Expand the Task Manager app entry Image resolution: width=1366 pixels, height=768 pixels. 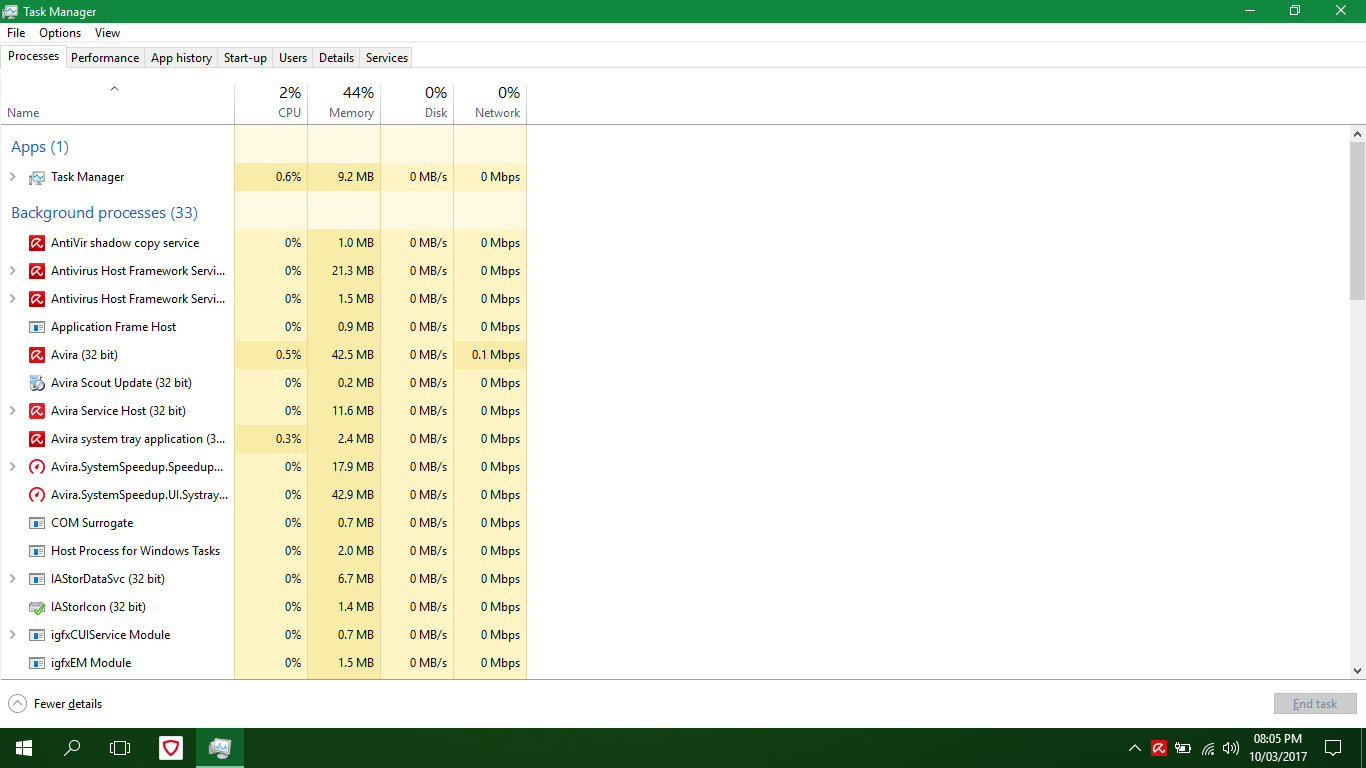[x=13, y=177]
